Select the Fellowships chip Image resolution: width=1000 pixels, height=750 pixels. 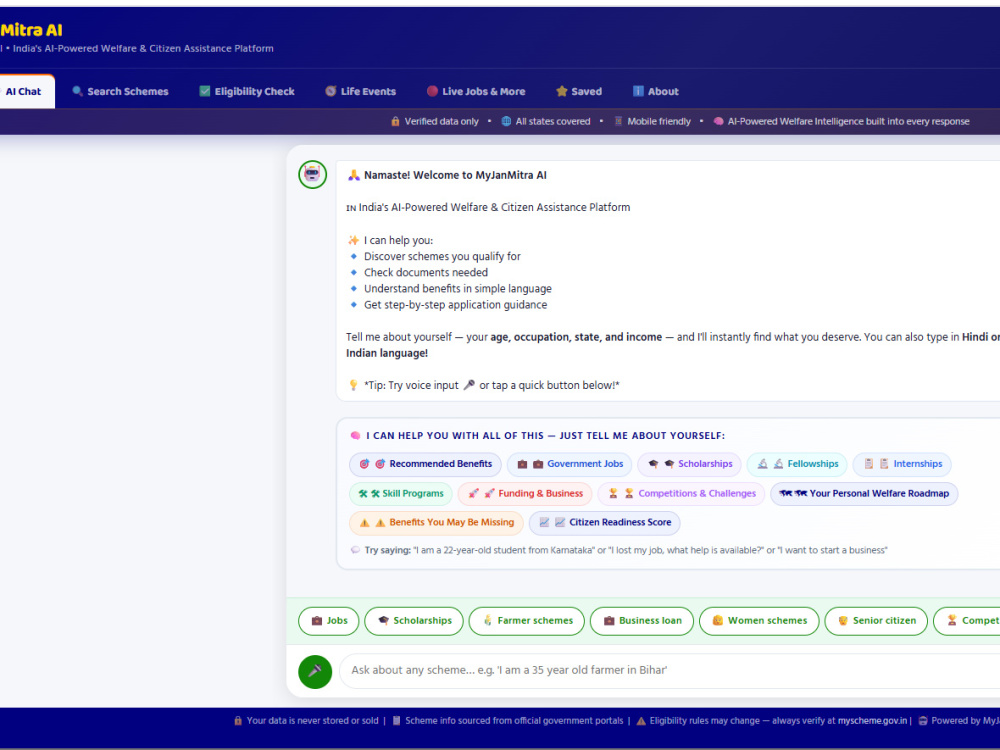coord(797,464)
